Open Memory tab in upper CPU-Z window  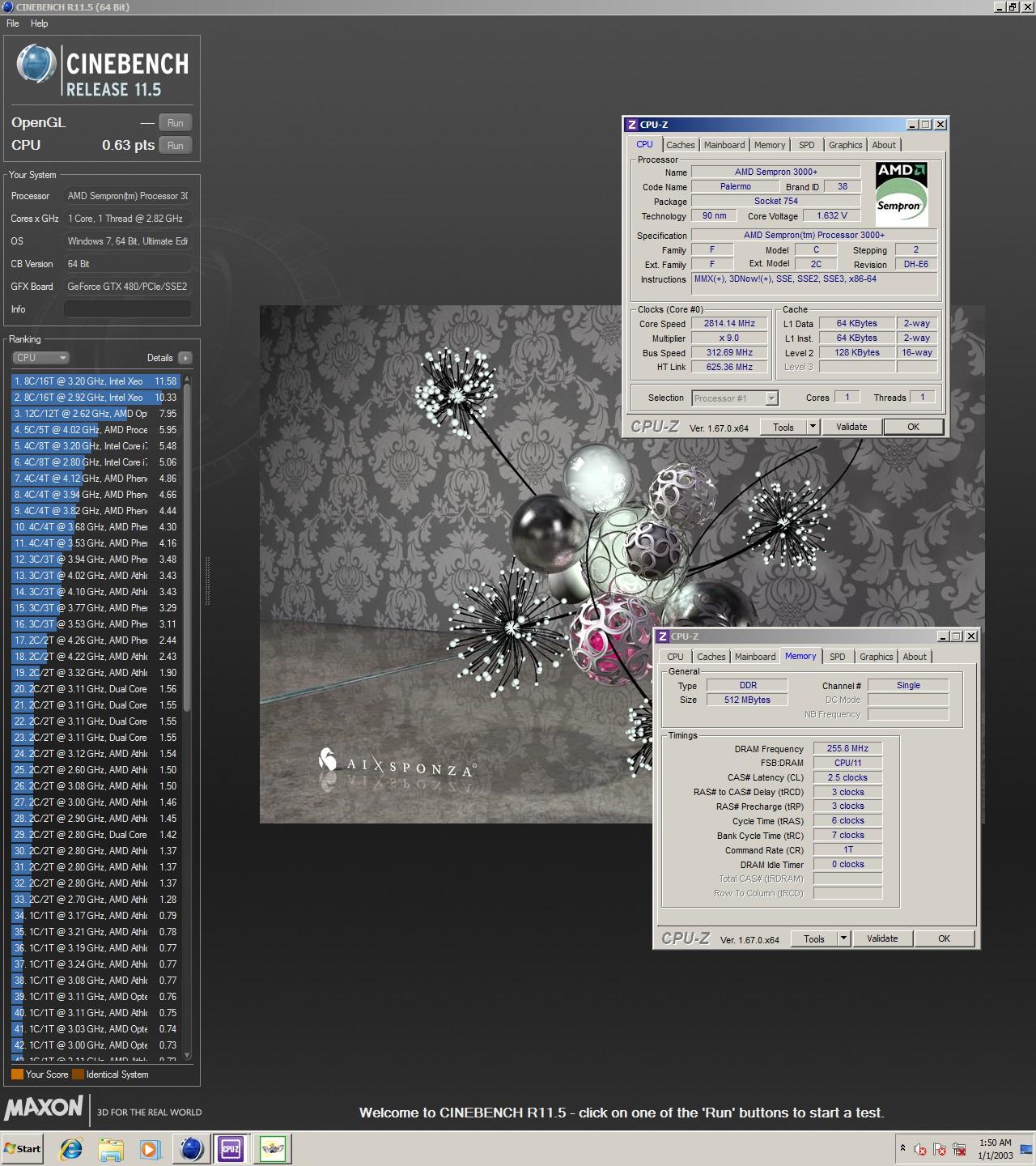[770, 145]
